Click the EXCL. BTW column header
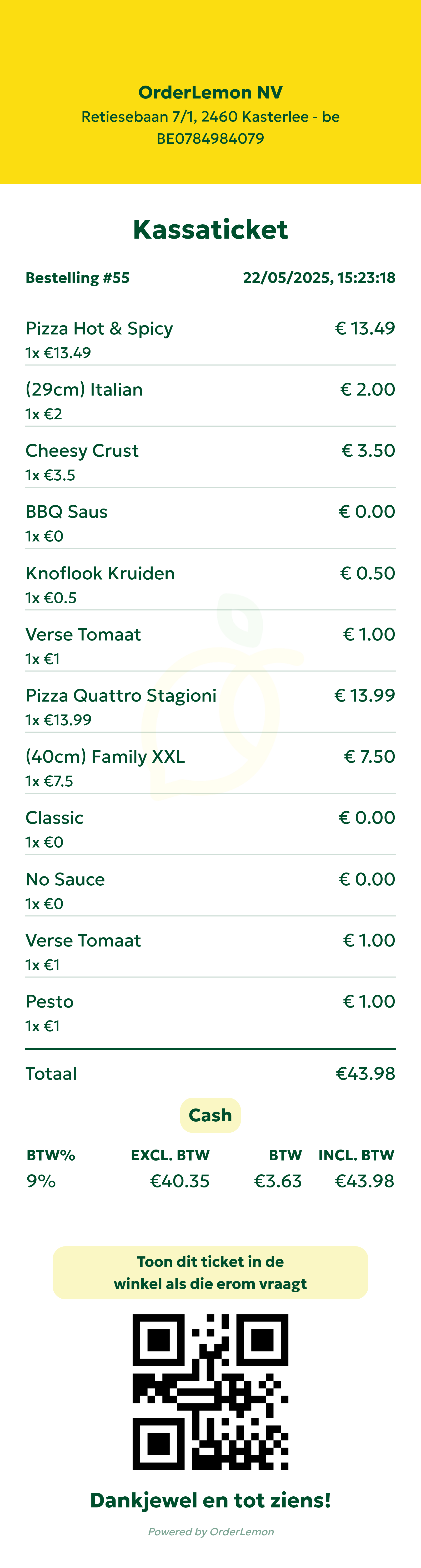The image size is (421, 1568). pos(170,1155)
